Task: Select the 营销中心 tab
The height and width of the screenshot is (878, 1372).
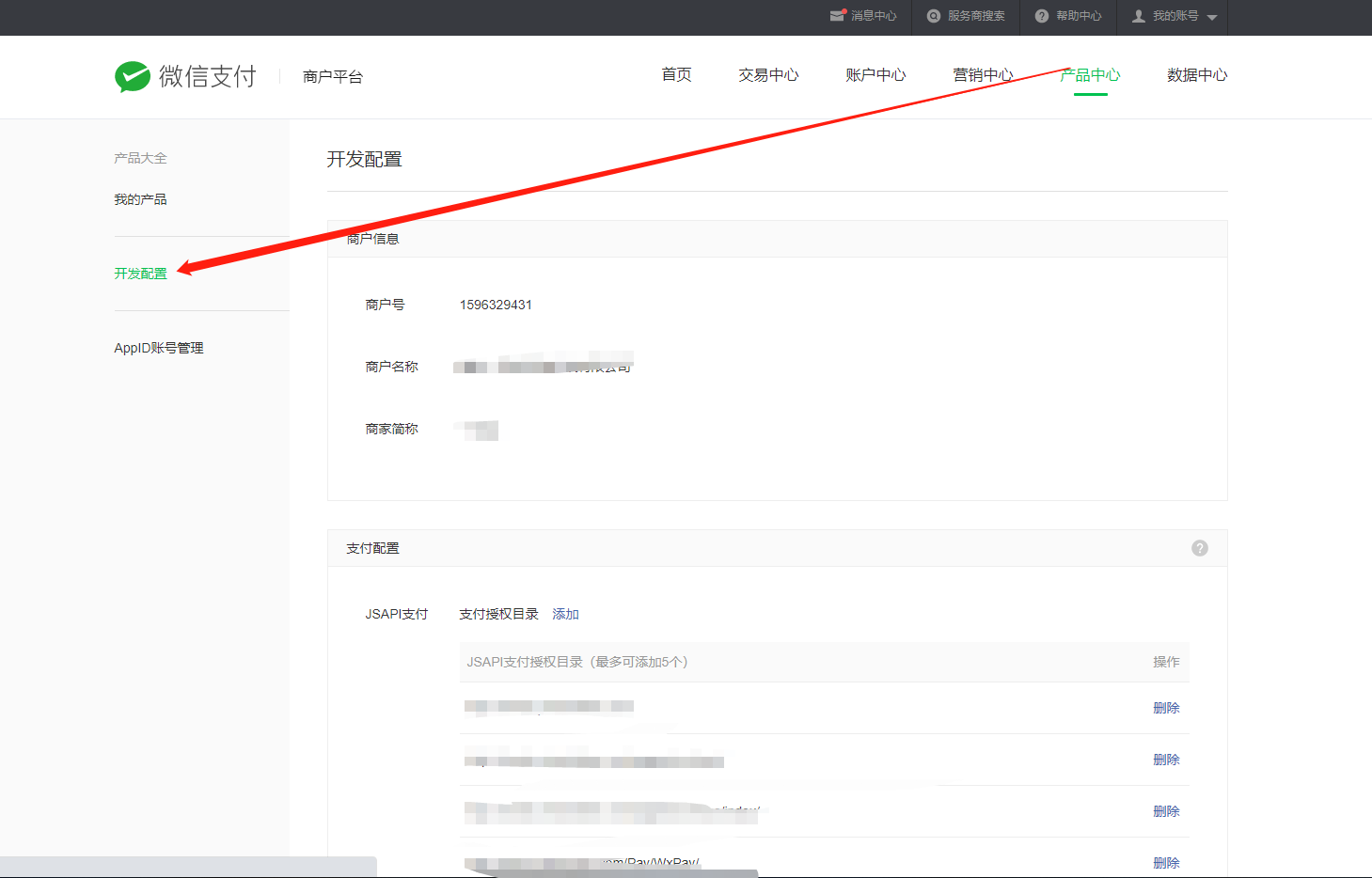Action: pyautogui.click(x=983, y=75)
